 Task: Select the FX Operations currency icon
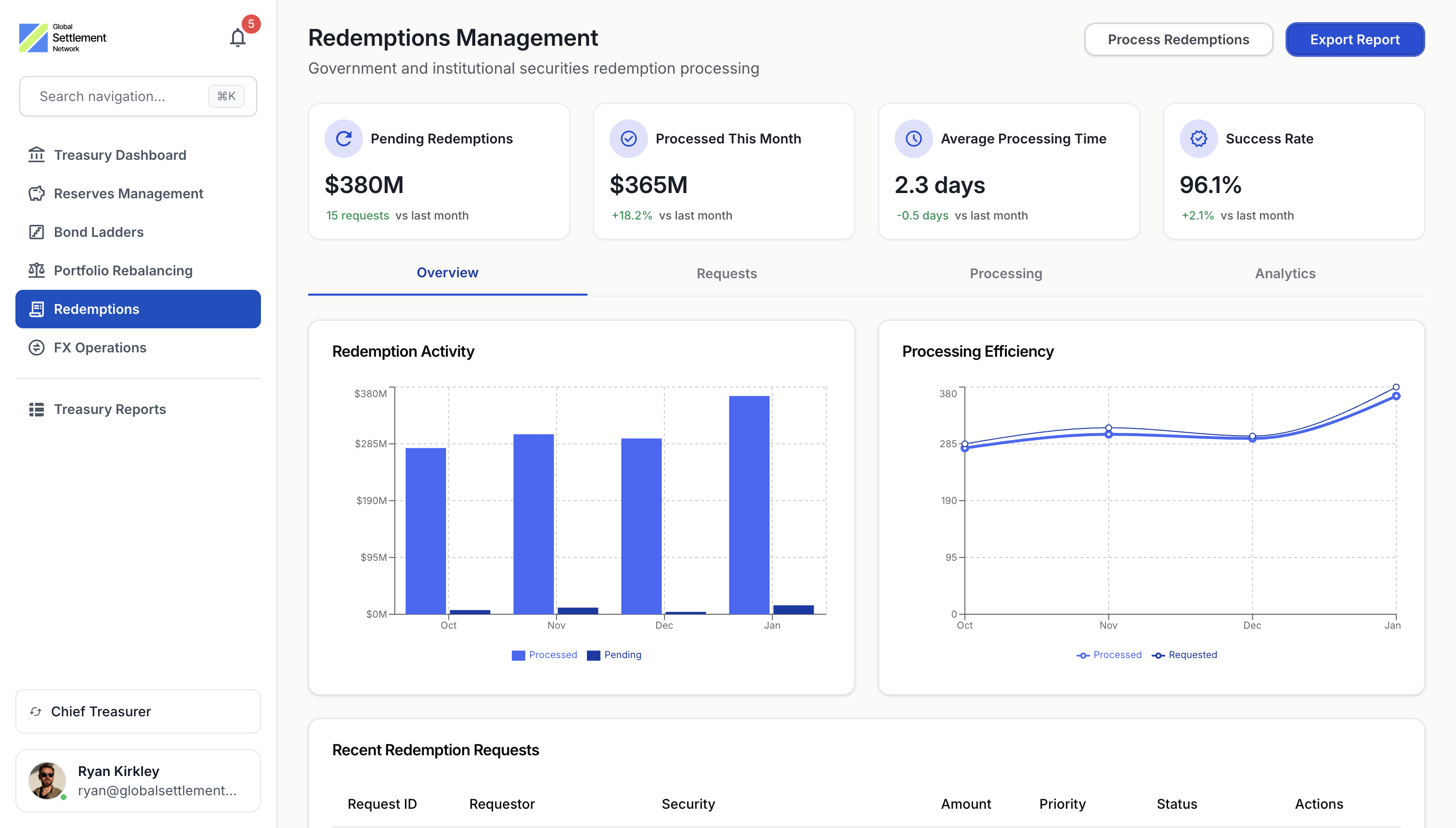point(36,348)
